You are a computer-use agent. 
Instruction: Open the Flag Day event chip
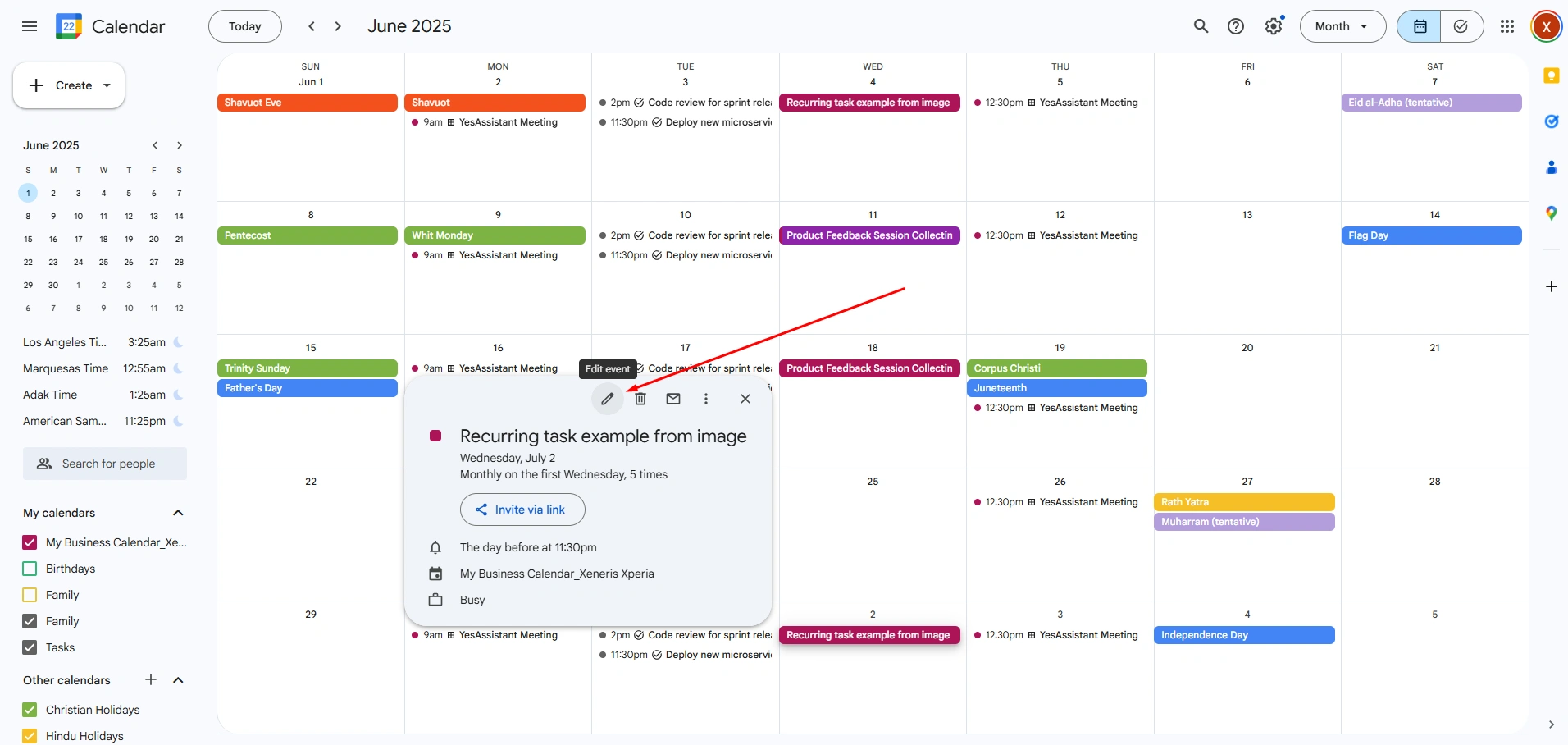point(1431,235)
